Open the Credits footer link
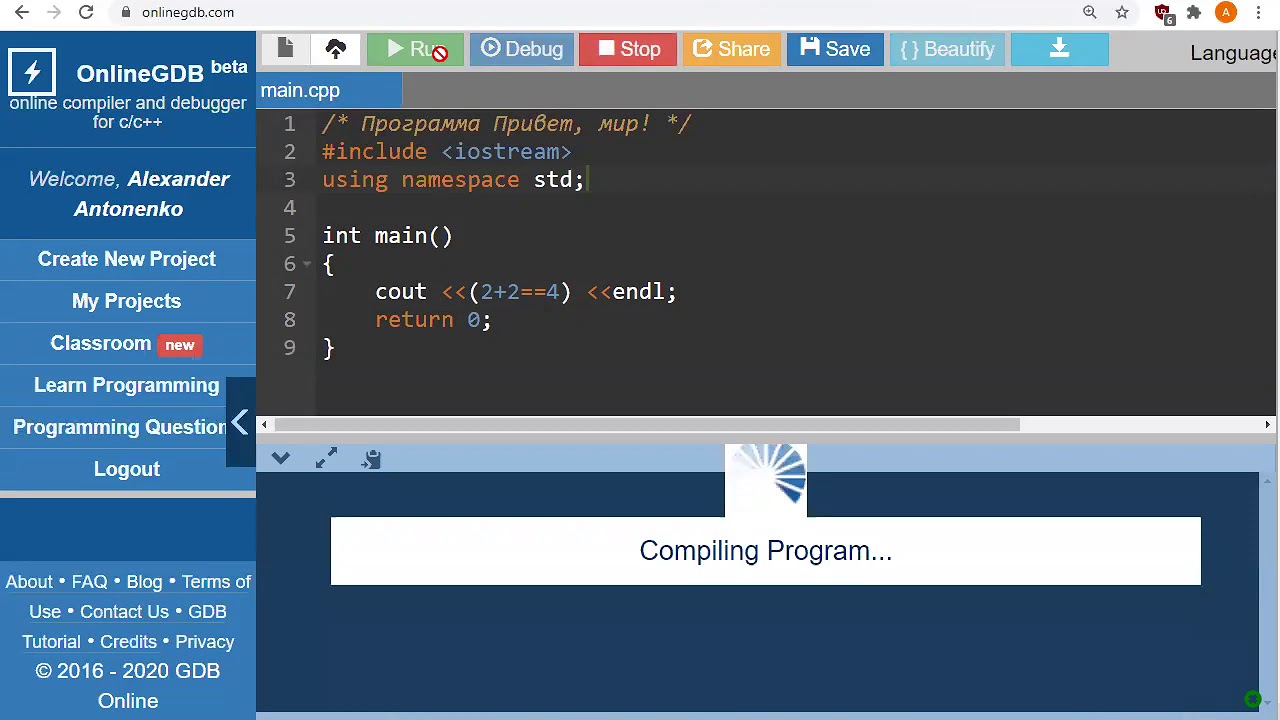 tap(128, 642)
